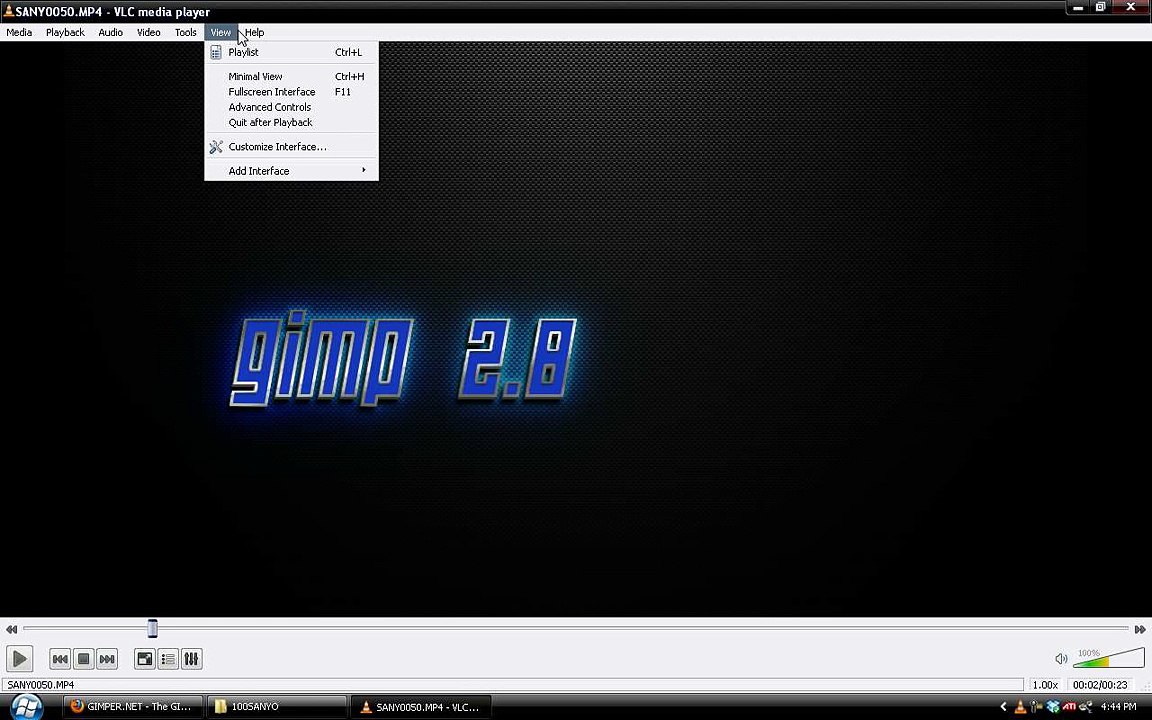Image resolution: width=1152 pixels, height=720 pixels.
Task: Expand the Add Interface submenu
Action: click(292, 171)
